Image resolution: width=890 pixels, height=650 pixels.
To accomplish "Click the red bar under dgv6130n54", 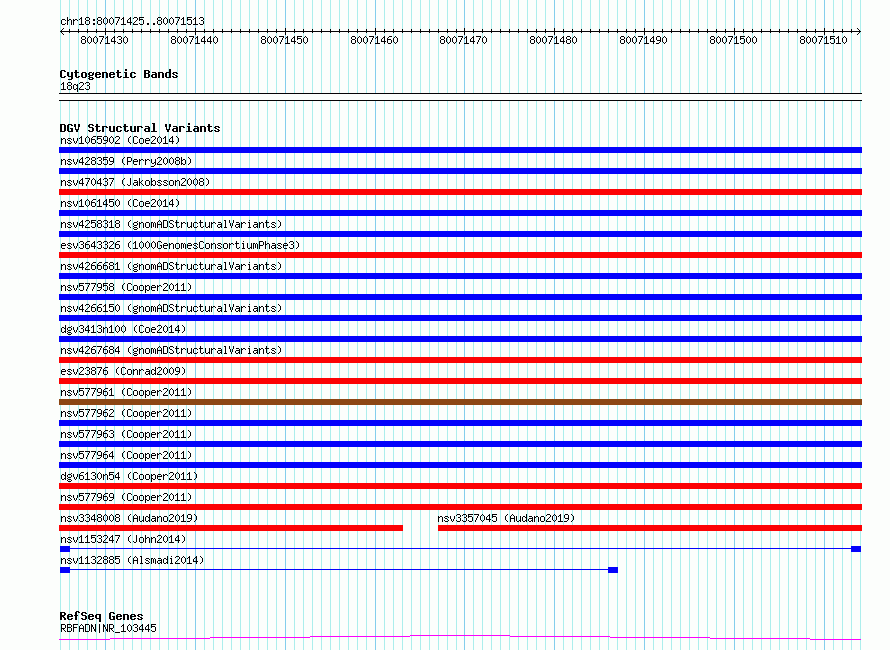I will (460, 486).
